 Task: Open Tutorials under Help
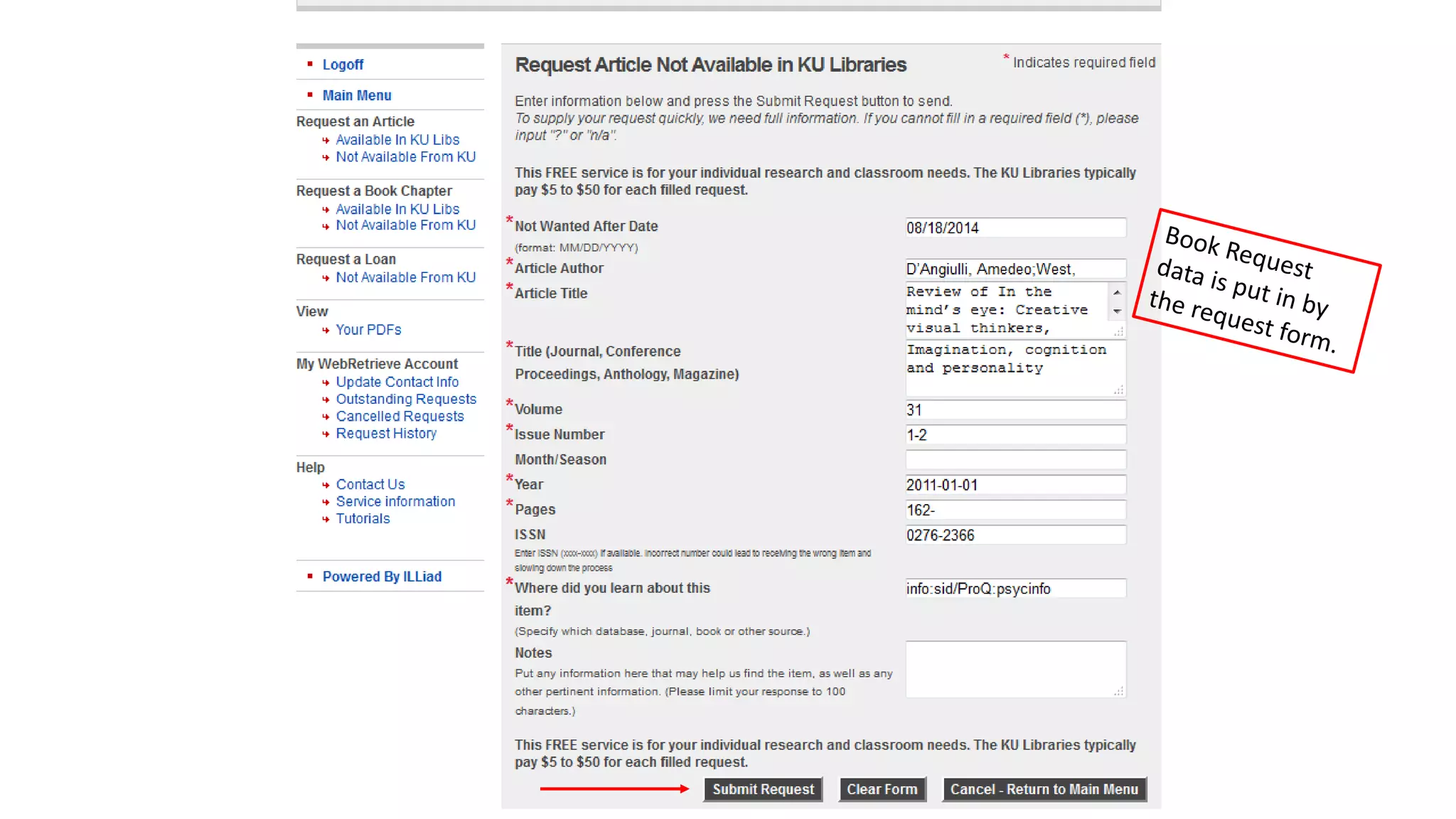click(363, 519)
